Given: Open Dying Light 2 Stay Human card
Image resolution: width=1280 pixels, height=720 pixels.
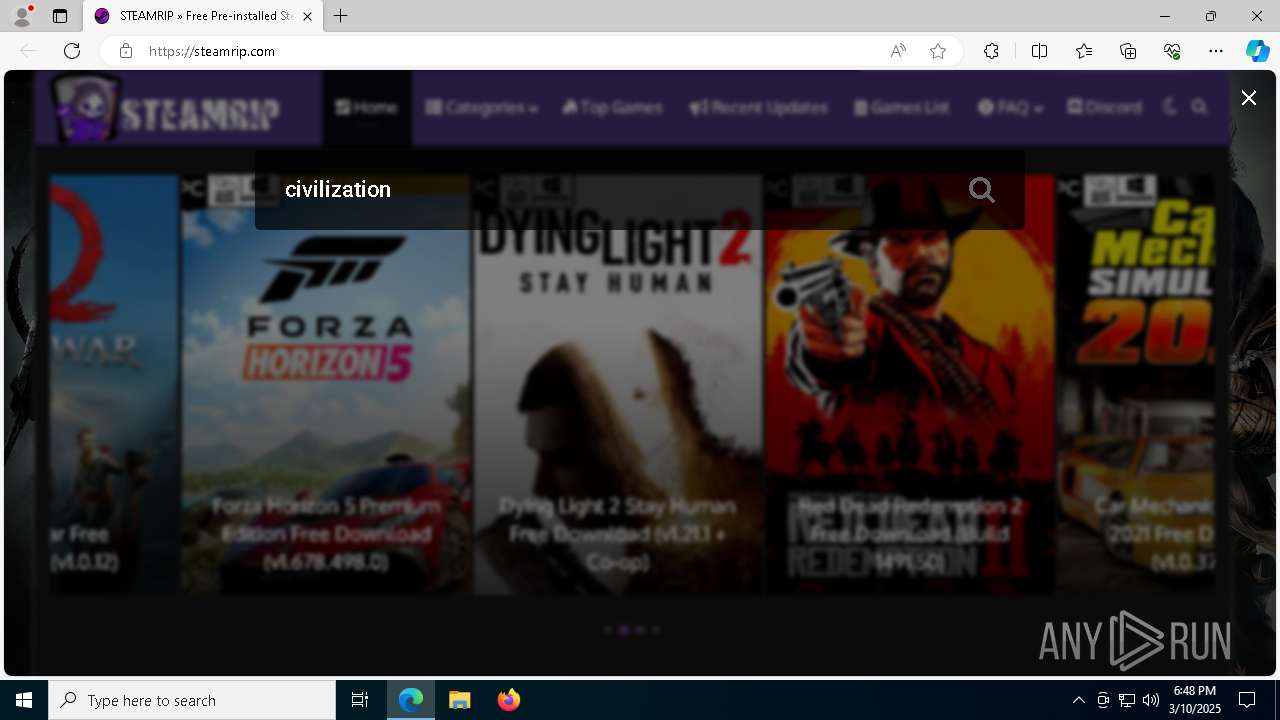Looking at the screenshot, I should tap(618, 385).
